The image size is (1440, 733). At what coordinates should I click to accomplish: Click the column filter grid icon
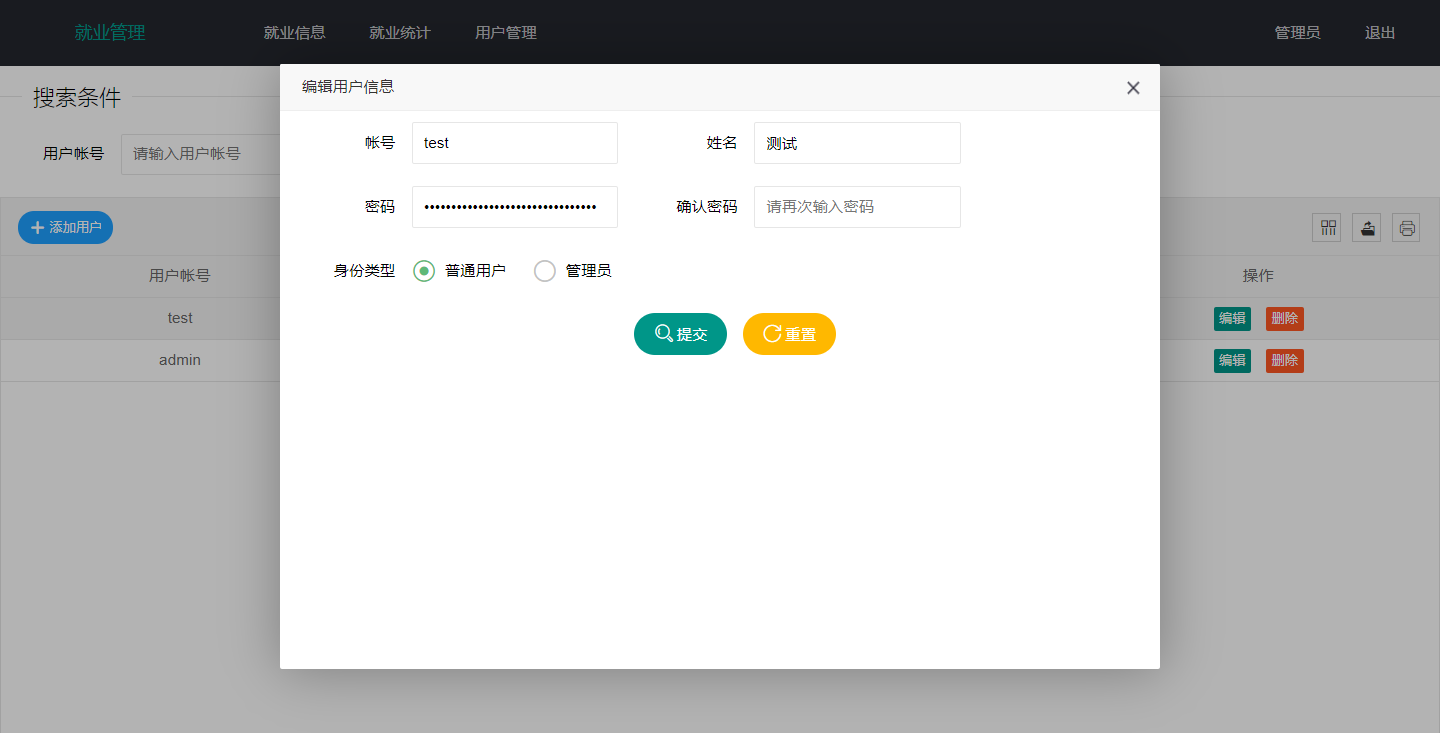pos(1327,228)
